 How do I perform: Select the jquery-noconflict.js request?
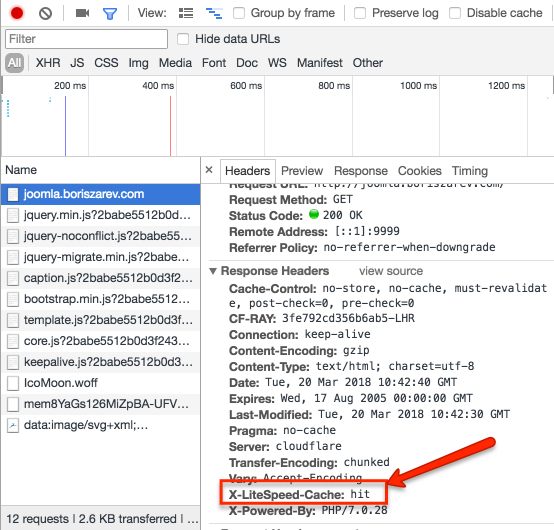click(100, 236)
